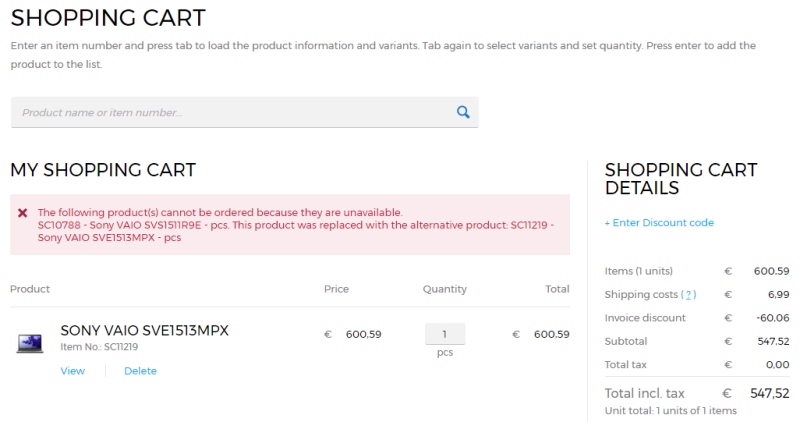
Task: Click the magnifier search icon
Action: tap(463, 112)
